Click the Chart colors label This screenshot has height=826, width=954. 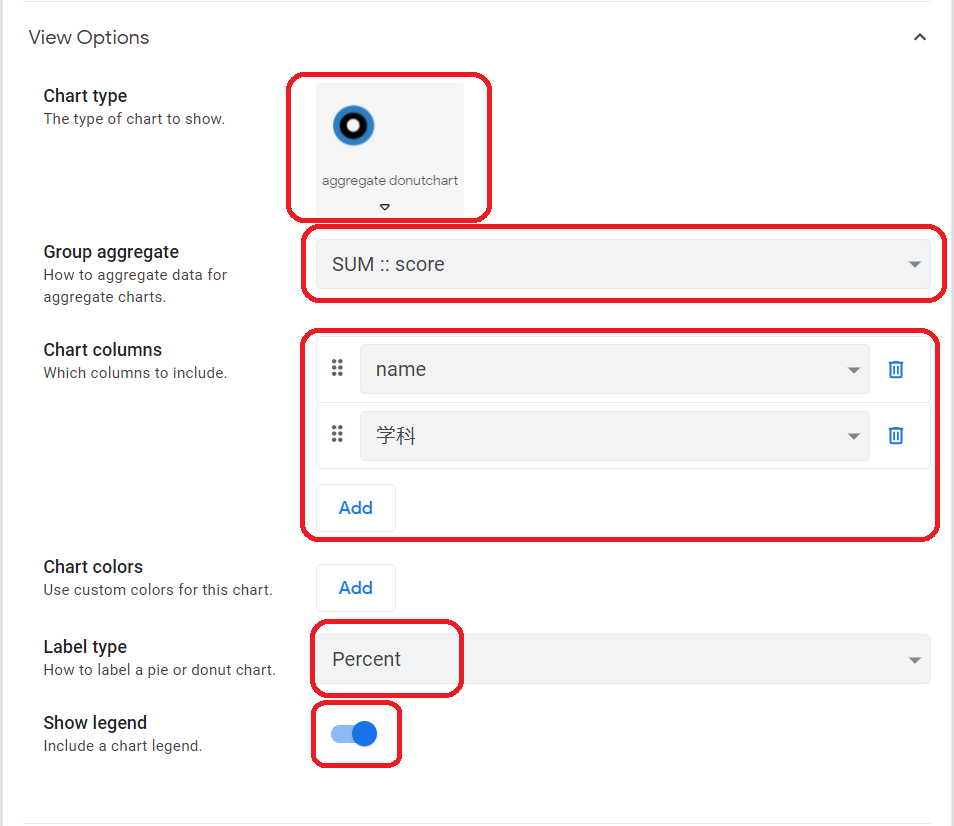(x=93, y=566)
